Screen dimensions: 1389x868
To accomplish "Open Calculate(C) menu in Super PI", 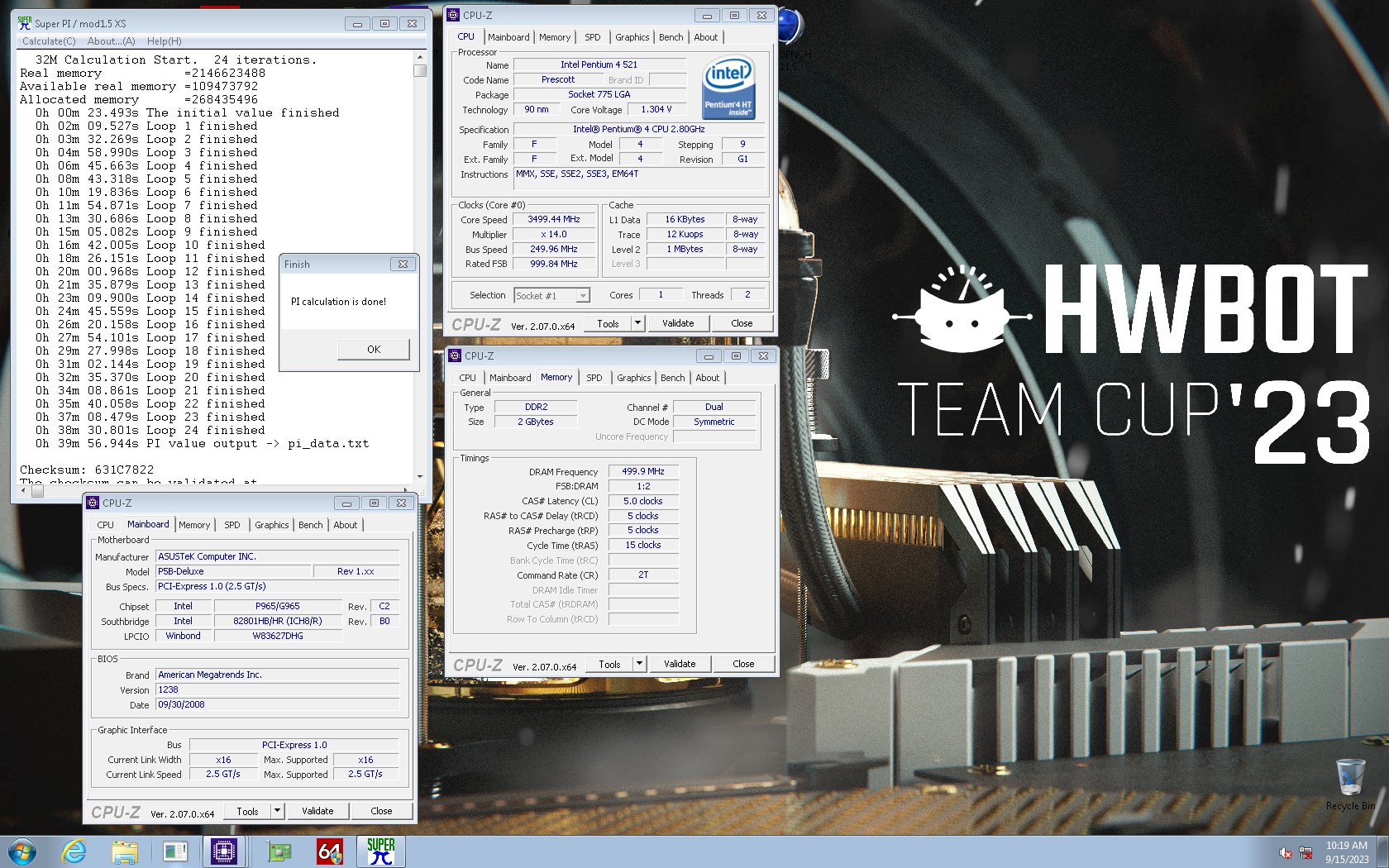I will (49, 41).
